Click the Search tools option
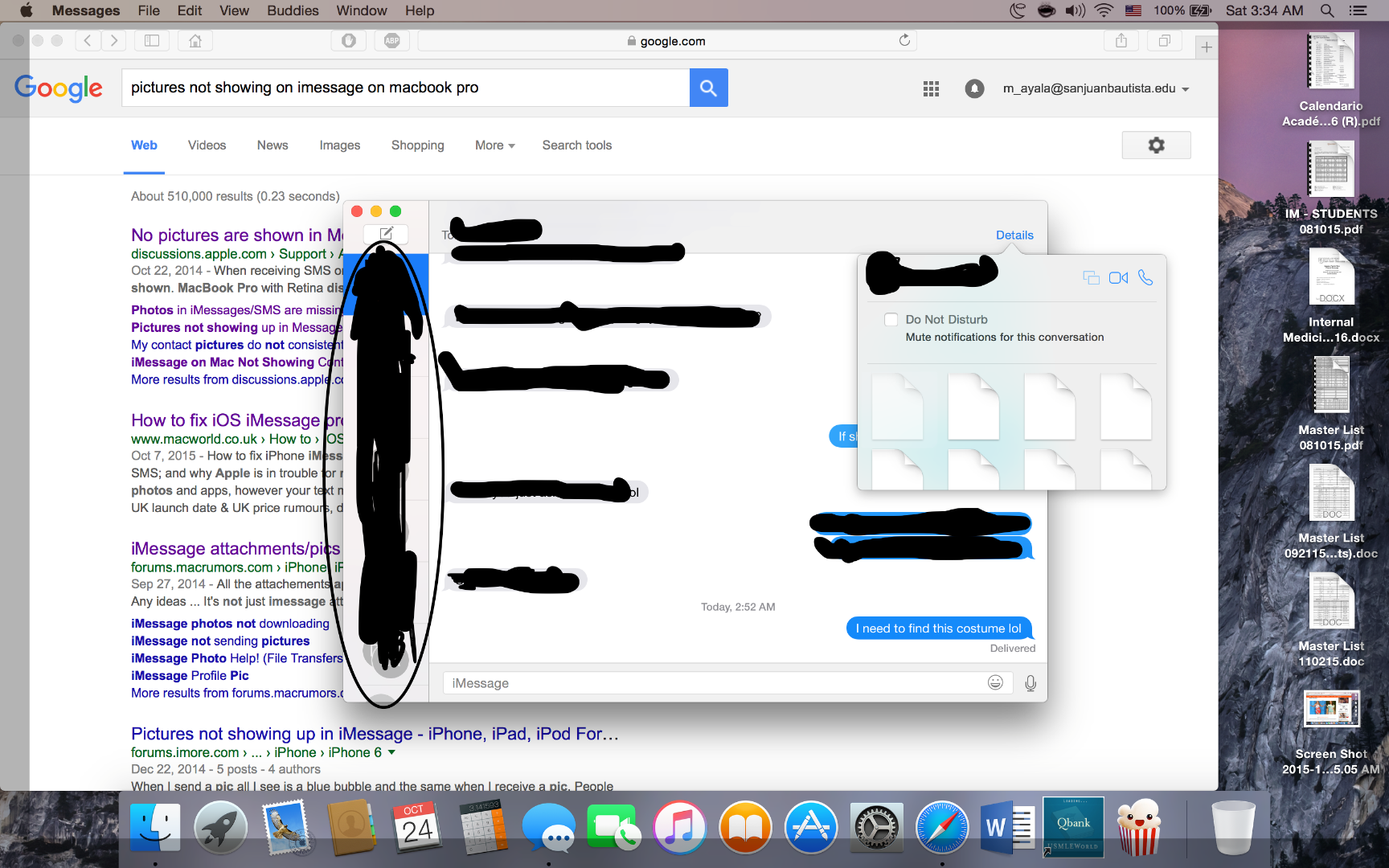Image resolution: width=1389 pixels, height=868 pixels. point(577,145)
